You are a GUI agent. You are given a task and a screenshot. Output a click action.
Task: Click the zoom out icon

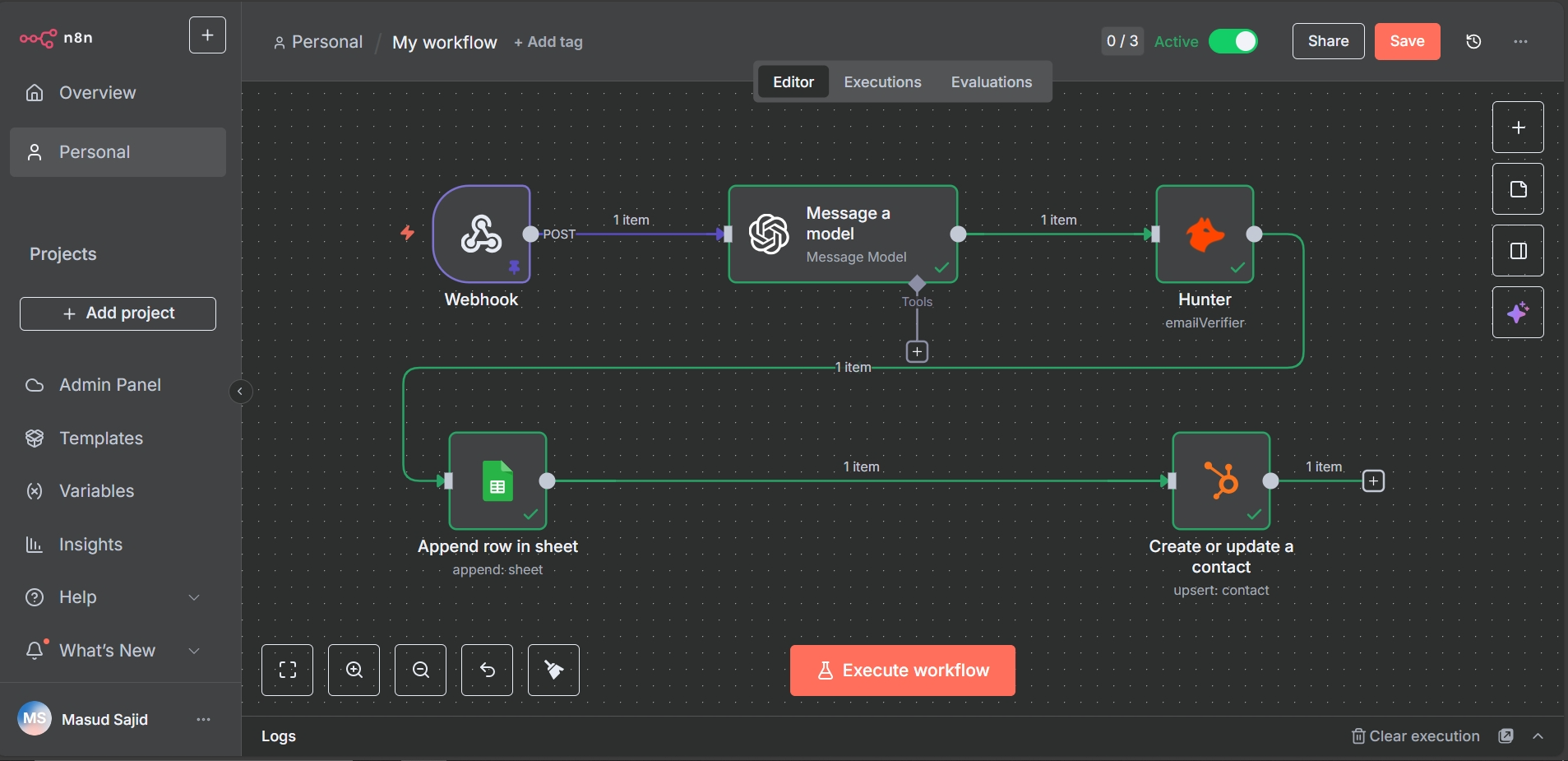[x=421, y=671]
